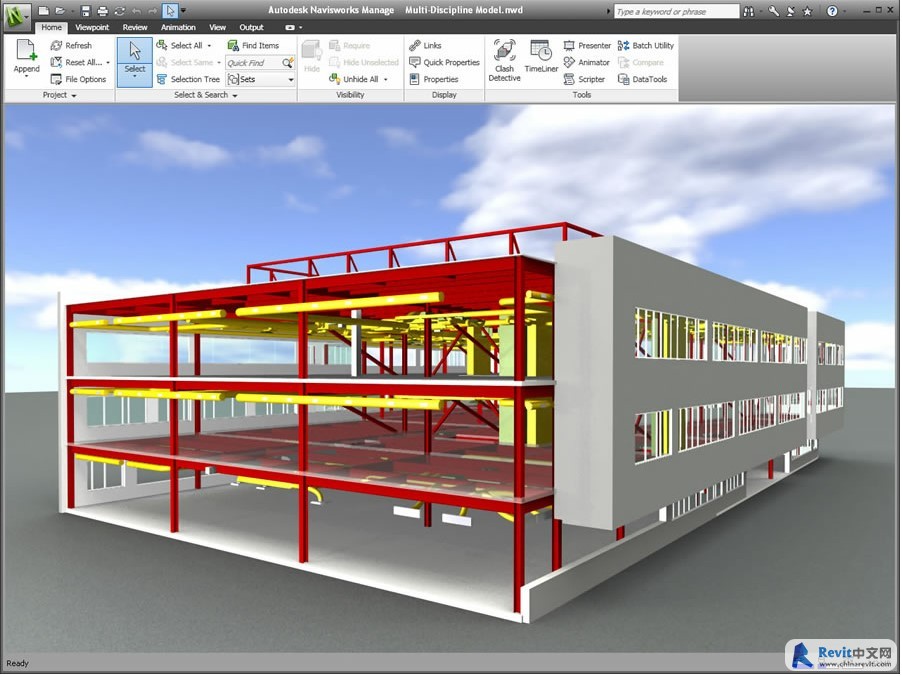Open the Clash Detective tool
Viewport: 902px width, 676px height.
click(x=504, y=60)
